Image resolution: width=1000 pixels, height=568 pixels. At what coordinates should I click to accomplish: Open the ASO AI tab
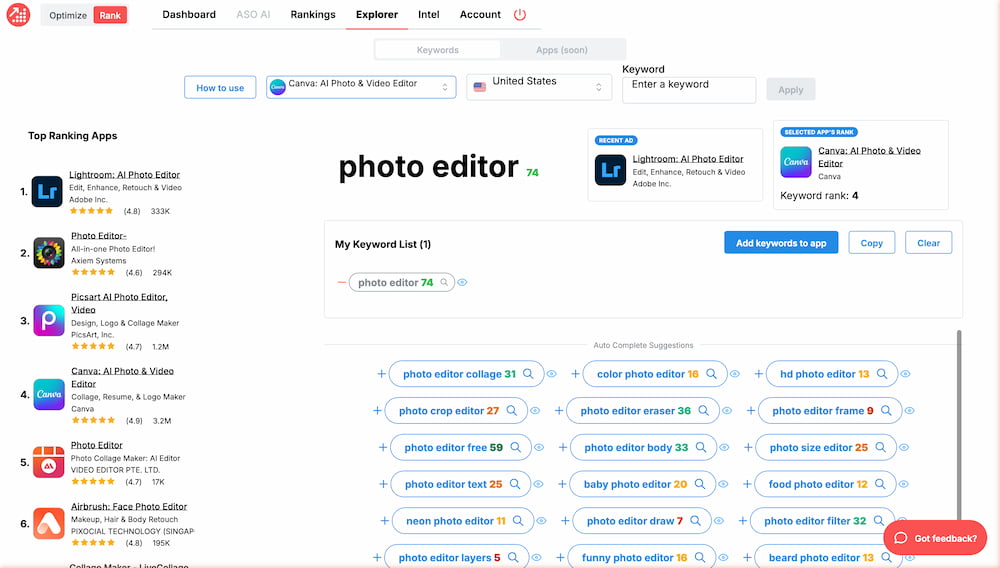point(253,15)
